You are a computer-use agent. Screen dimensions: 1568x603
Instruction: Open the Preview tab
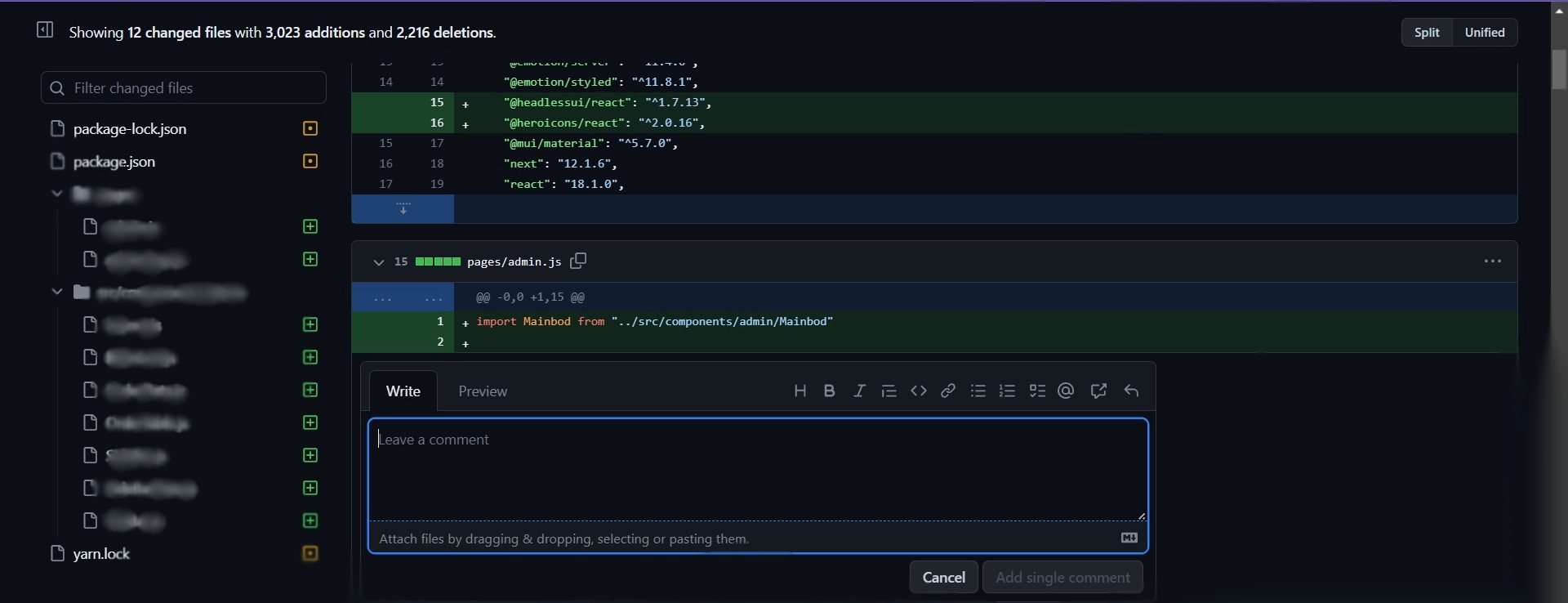pos(483,391)
